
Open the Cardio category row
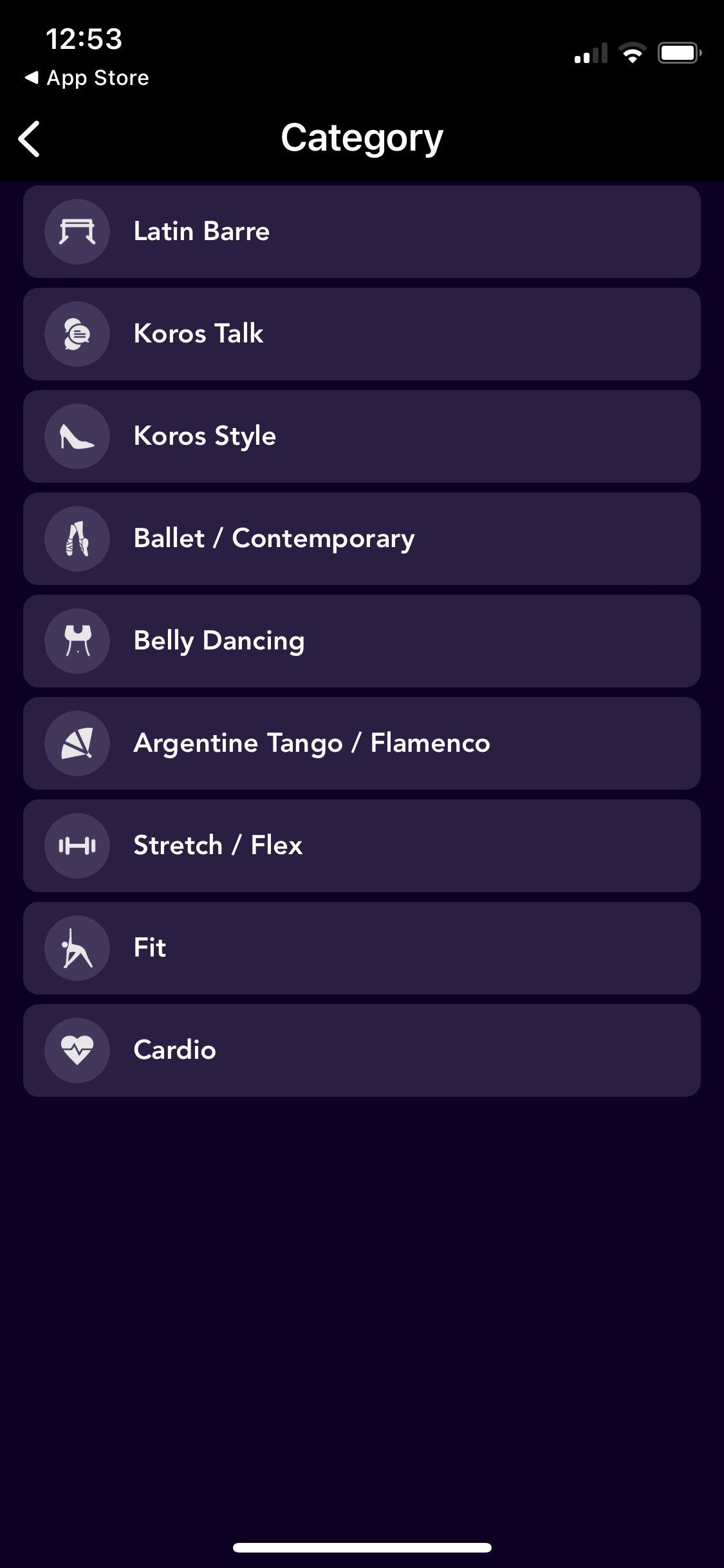(362, 1050)
